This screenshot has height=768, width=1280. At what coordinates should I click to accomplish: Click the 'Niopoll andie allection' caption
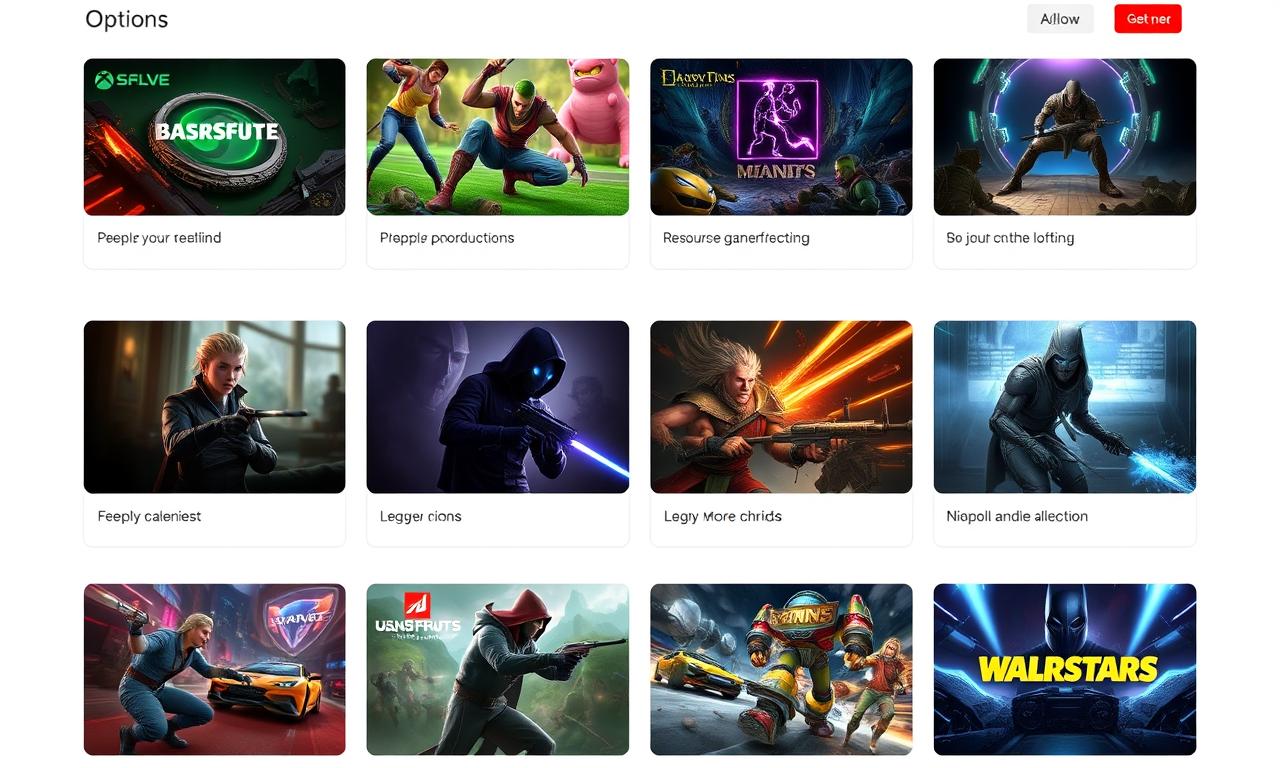pos(1017,516)
